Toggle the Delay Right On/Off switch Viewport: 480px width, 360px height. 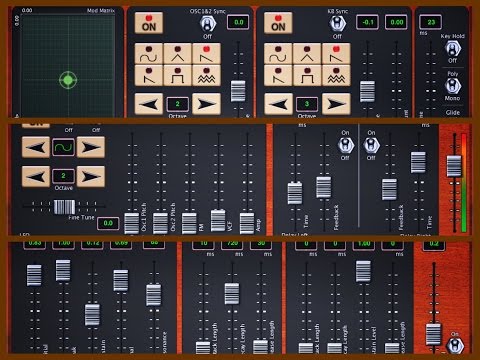coord(371,145)
